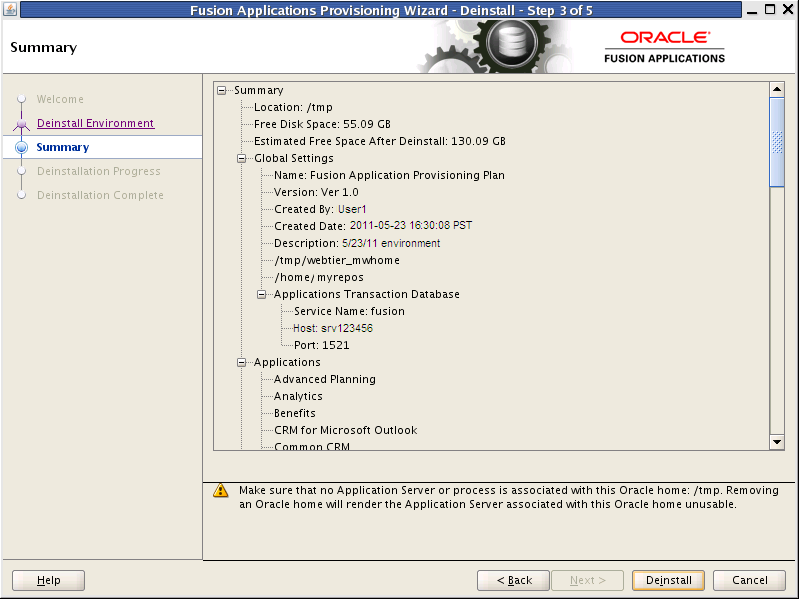Screen dimensions: 799x599
Task: Select 'Host: srv123456' row
Action: click(333, 328)
